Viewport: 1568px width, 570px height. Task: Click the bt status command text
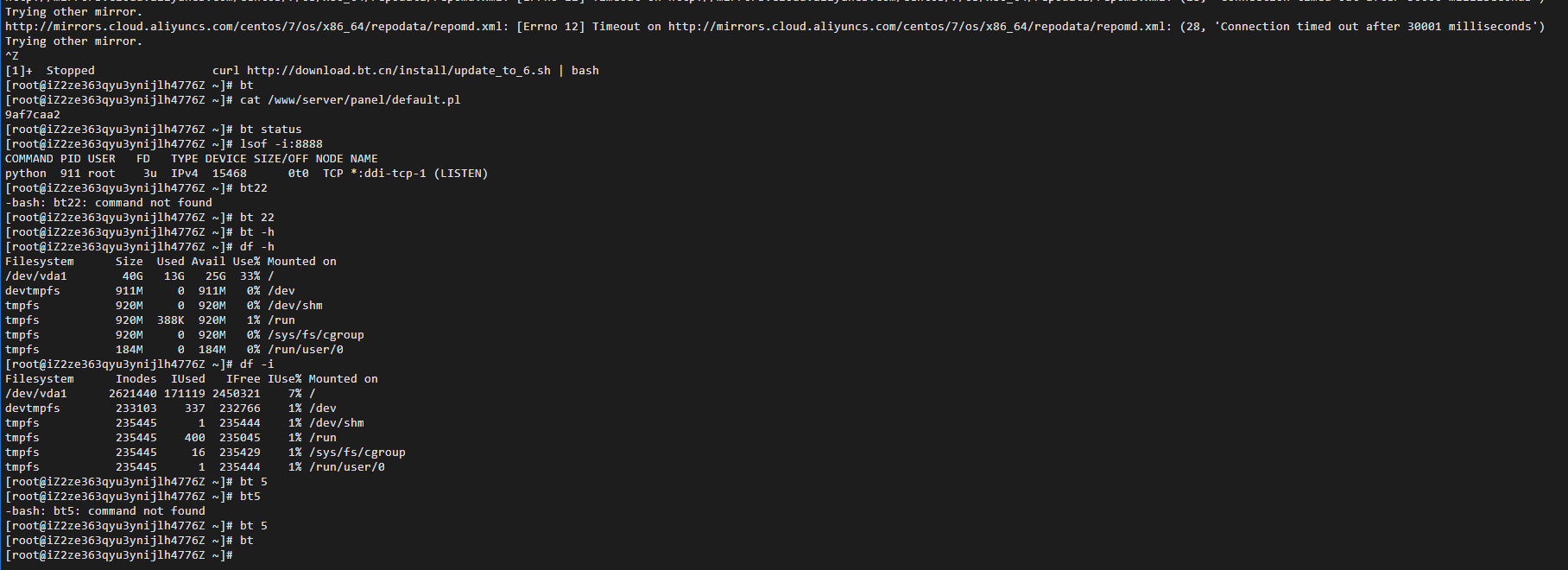tap(271, 130)
